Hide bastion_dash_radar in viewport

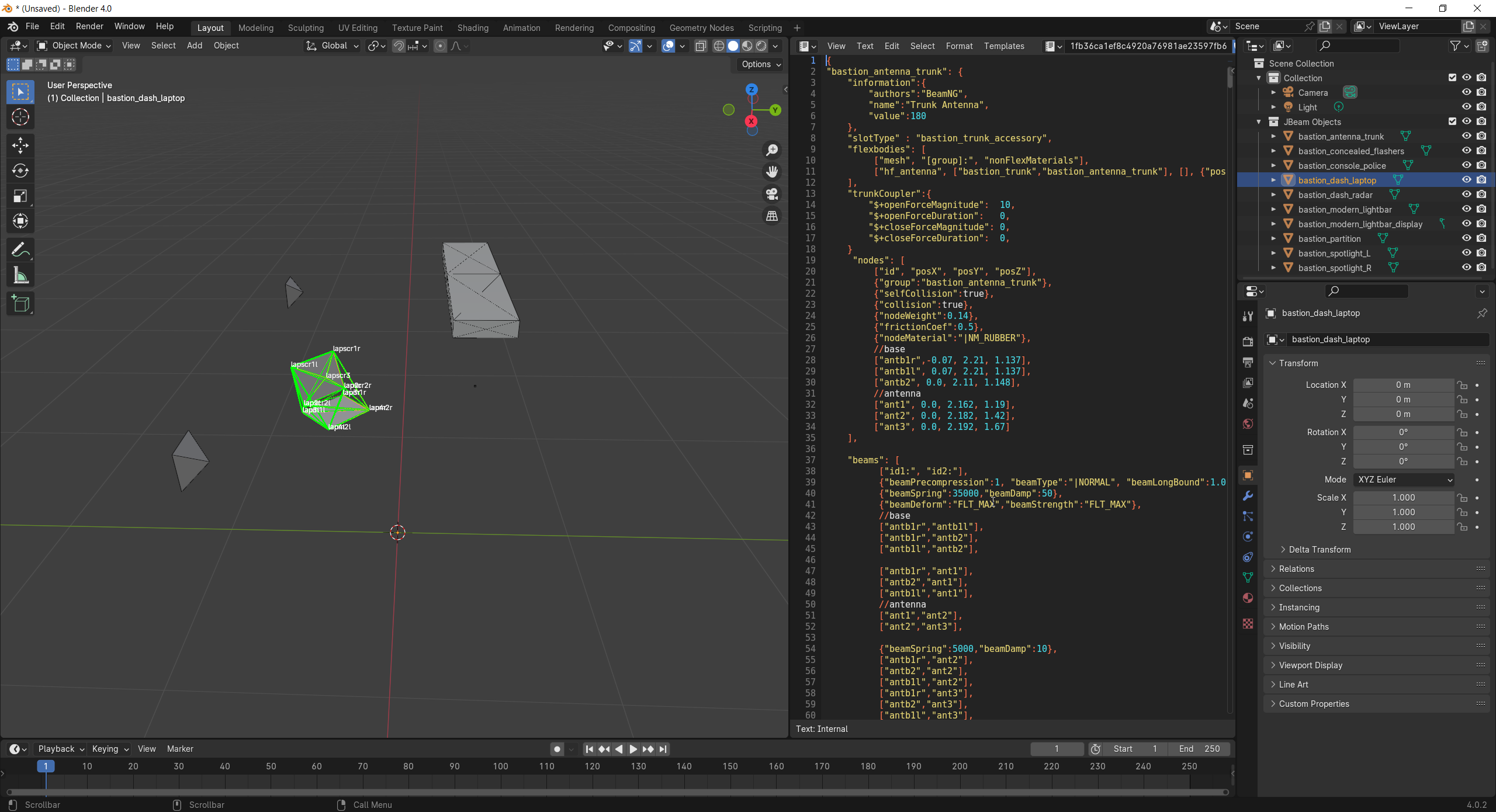coord(1466,195)
